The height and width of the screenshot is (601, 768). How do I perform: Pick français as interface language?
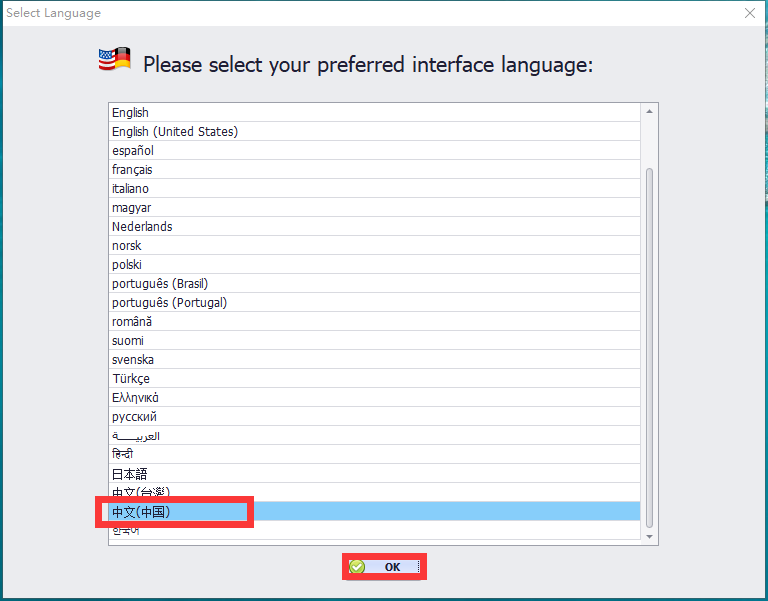(374, 169)
